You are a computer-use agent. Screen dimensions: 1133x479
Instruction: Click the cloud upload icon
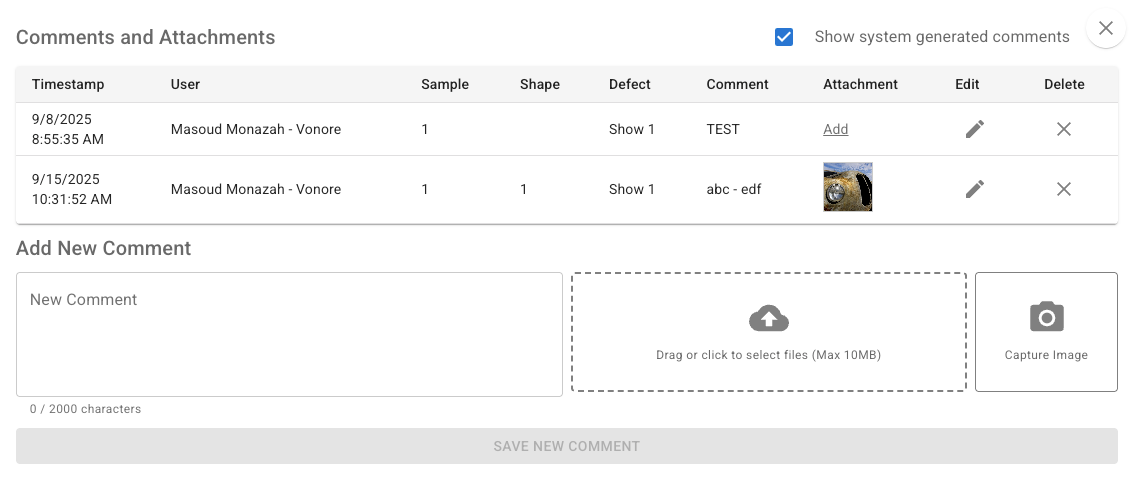[x=769, y=318]
